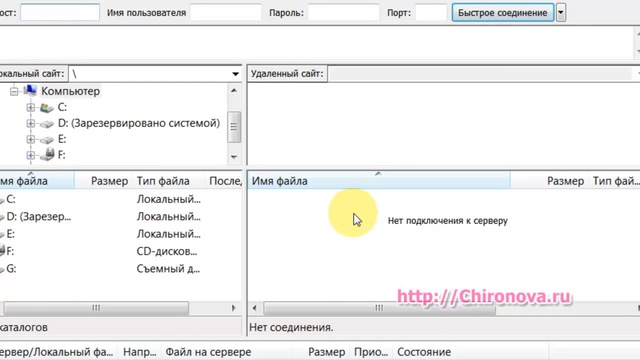Click the remote list horizontal scrollbar thumb
The width and height of the screenshot is (640, 360).
pyautogui.click(x=379, y=308)
